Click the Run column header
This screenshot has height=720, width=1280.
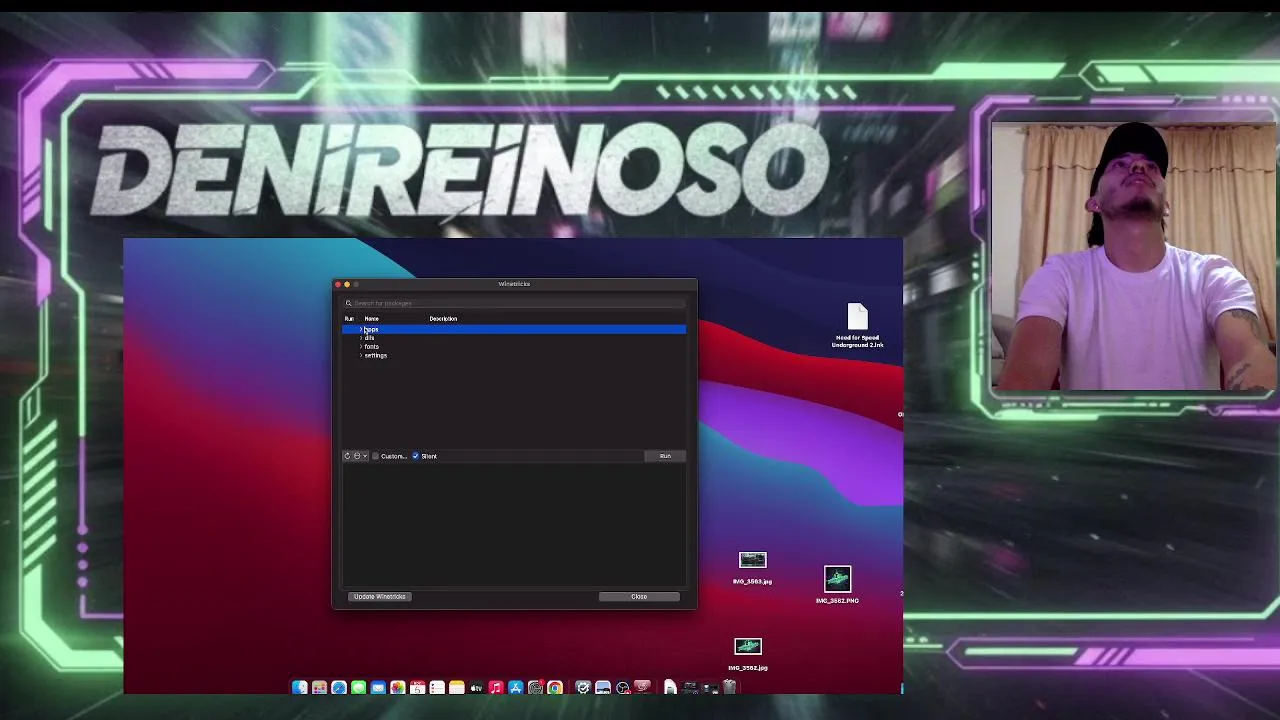(x=349, y=319)
